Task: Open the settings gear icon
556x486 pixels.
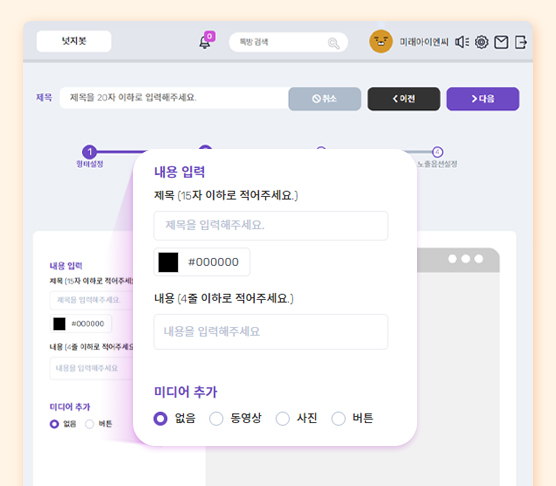Action: point(482,42)
